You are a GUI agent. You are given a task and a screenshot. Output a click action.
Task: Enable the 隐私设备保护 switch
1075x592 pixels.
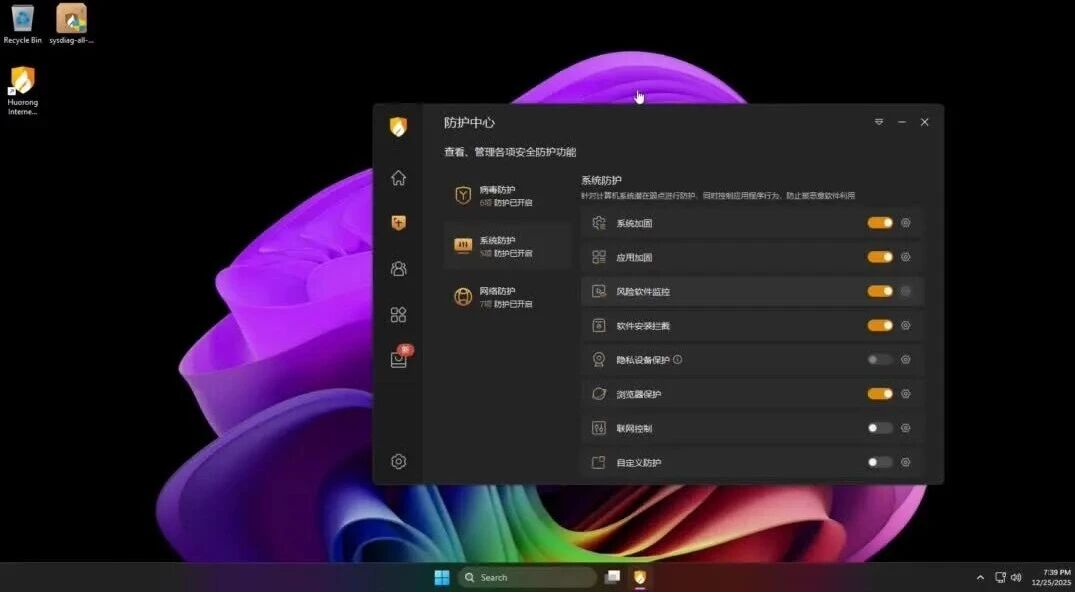[x=880, y=359]
